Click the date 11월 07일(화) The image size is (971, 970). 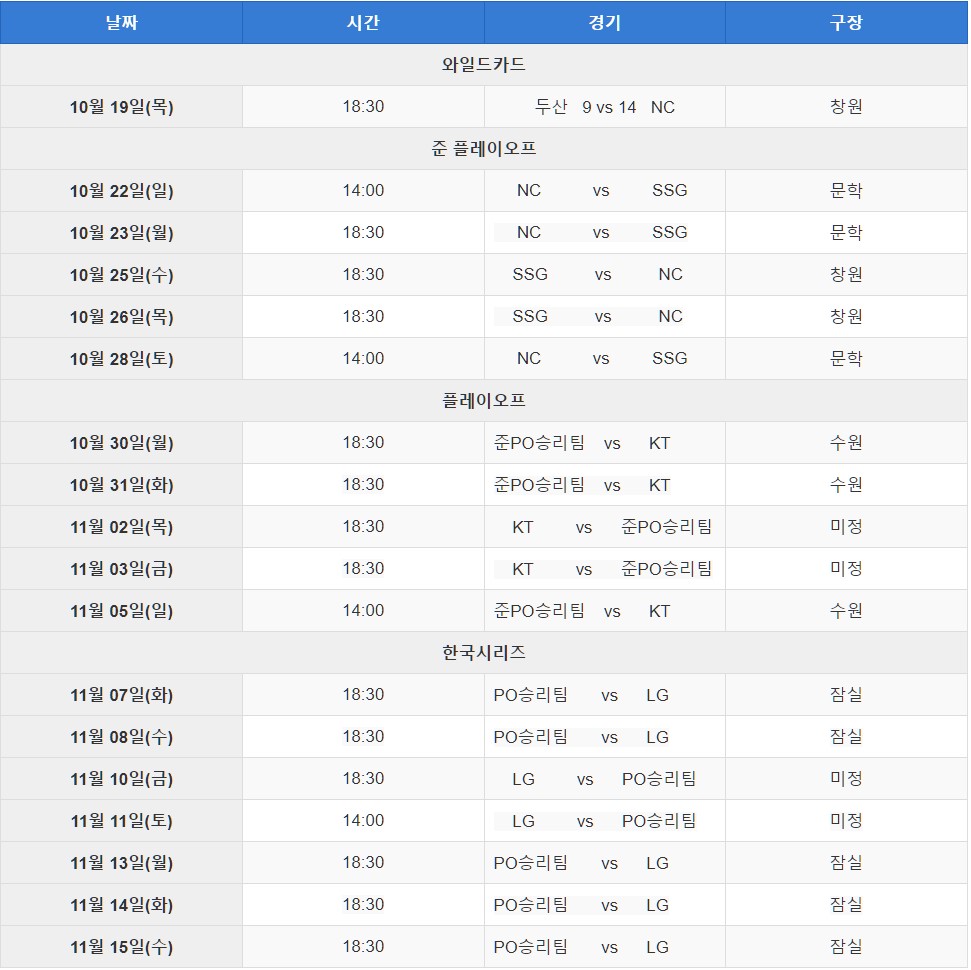[121, 695]
